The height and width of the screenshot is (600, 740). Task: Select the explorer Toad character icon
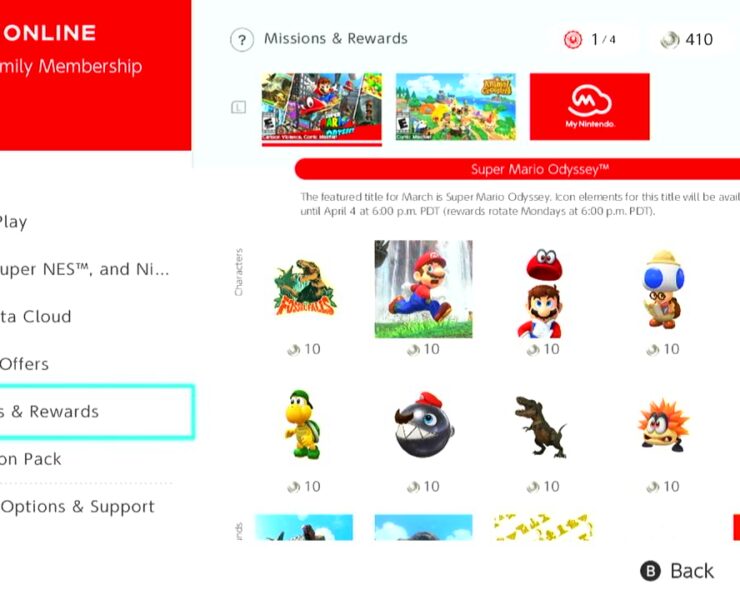click(663, 289)
